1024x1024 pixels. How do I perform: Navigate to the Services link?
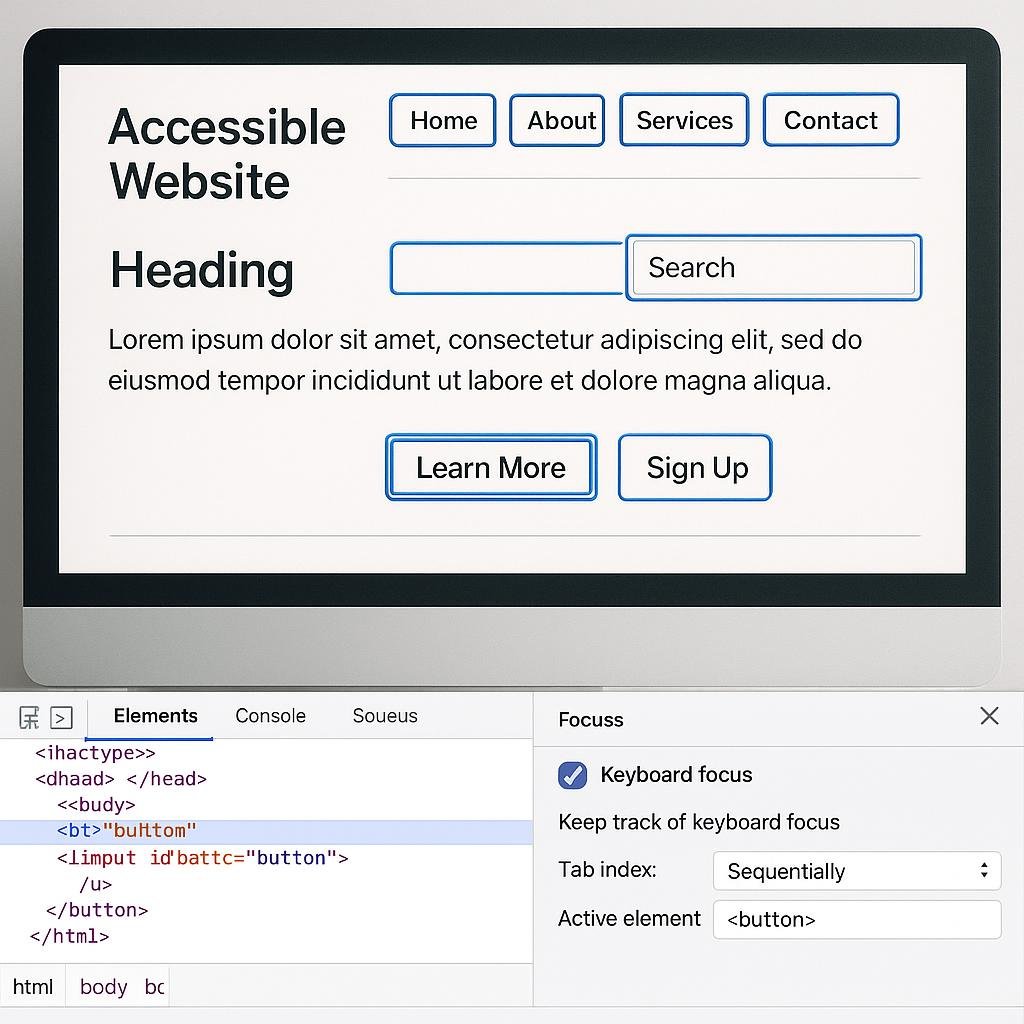coord(684,120)
